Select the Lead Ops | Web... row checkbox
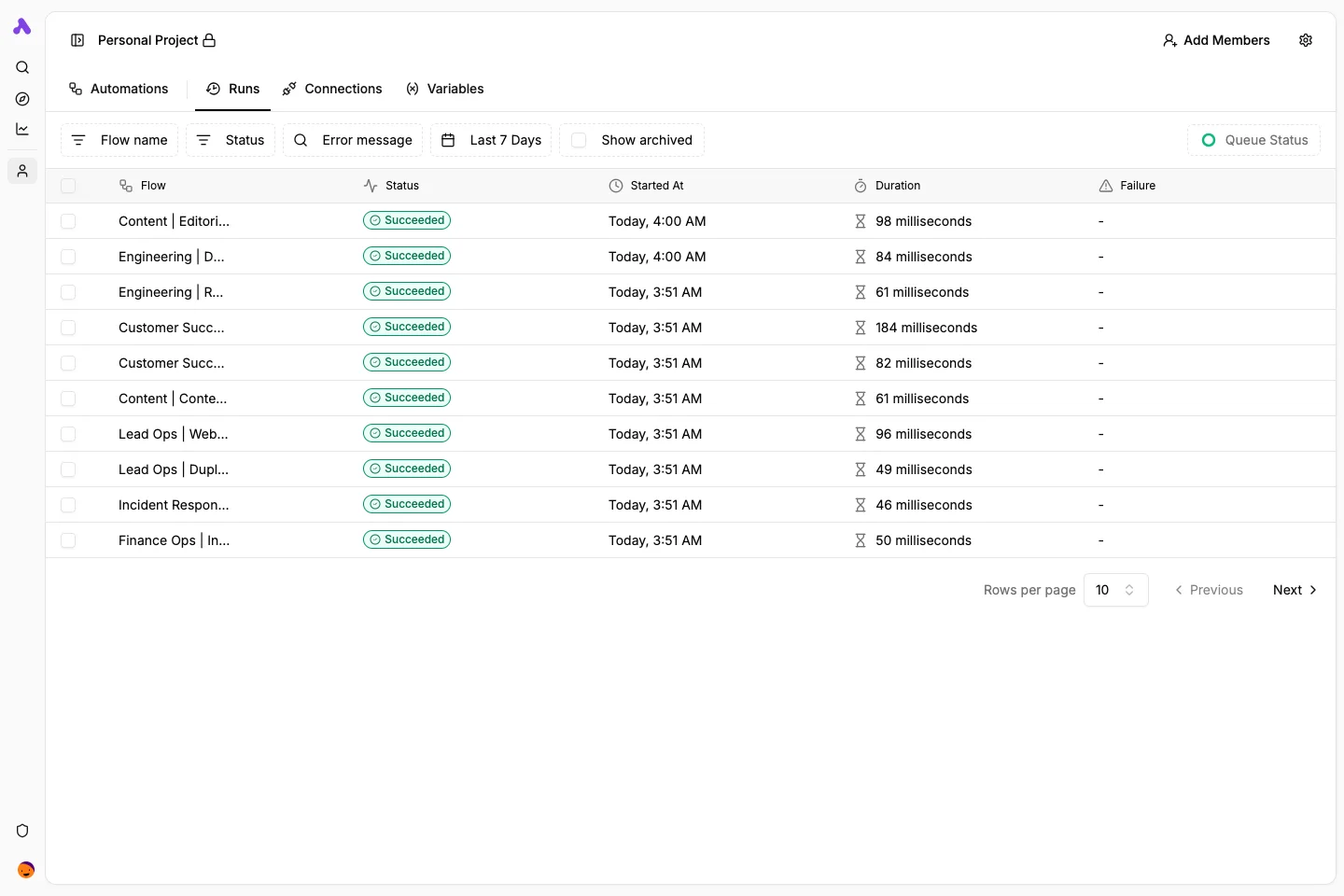The height and width of the screenshot is (896, 1344). point(68,434)
